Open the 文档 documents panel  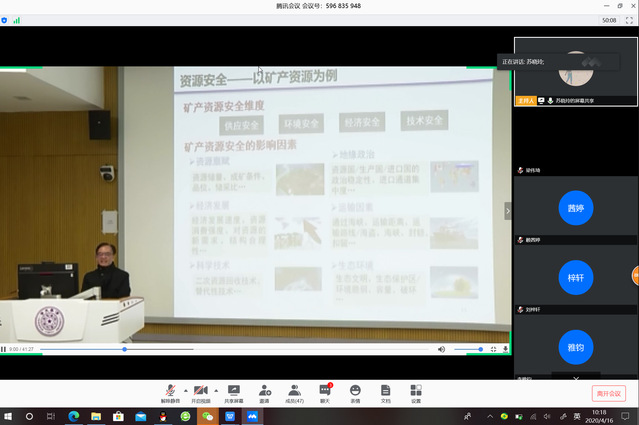coord(385,391)
